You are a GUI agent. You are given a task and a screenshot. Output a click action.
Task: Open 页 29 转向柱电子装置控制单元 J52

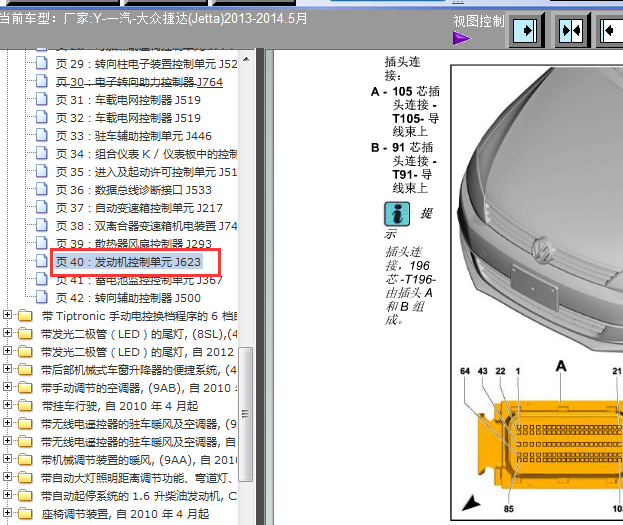(x=146, y=64)
